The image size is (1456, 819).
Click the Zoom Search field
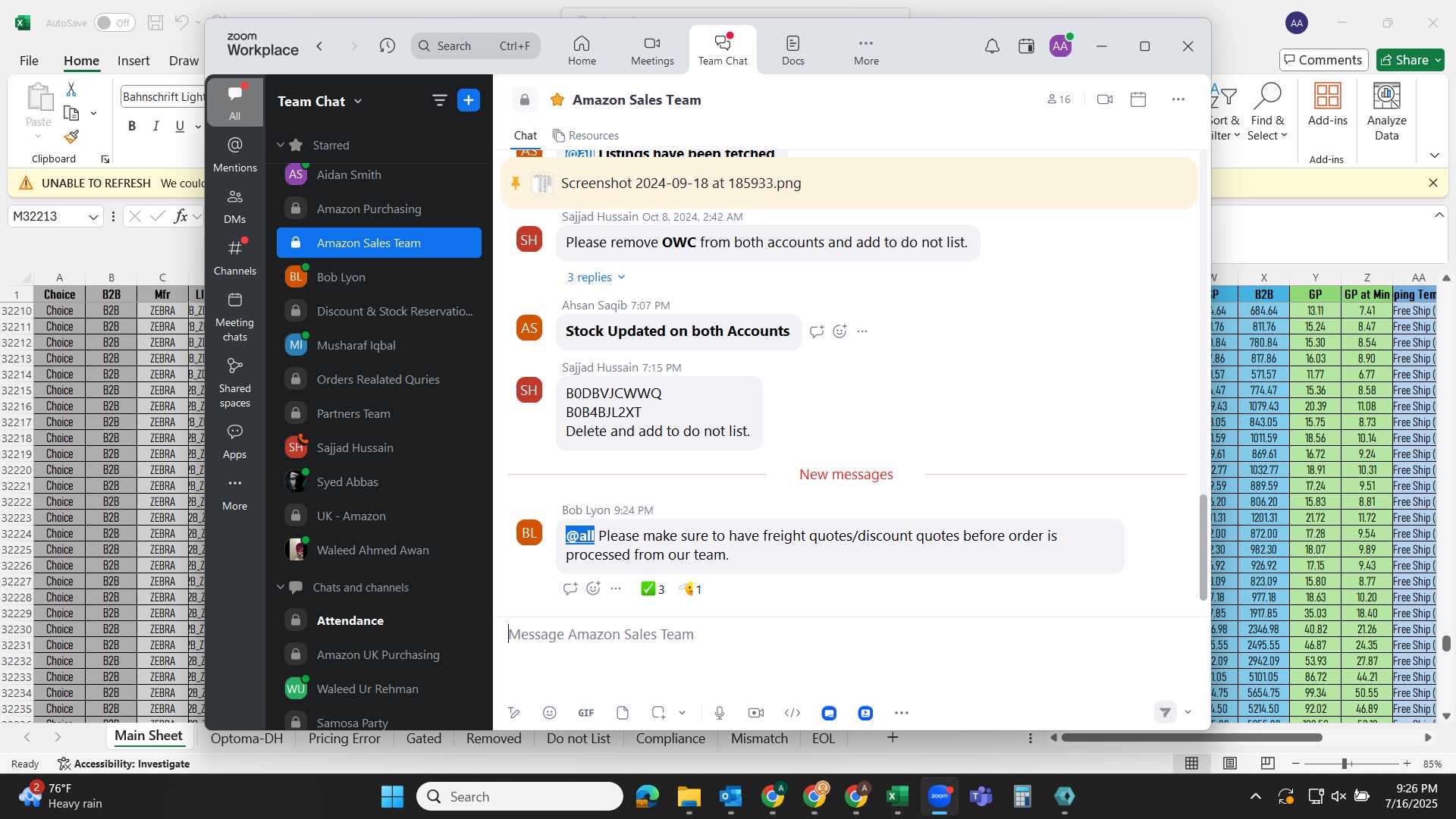tap(476, 46)
